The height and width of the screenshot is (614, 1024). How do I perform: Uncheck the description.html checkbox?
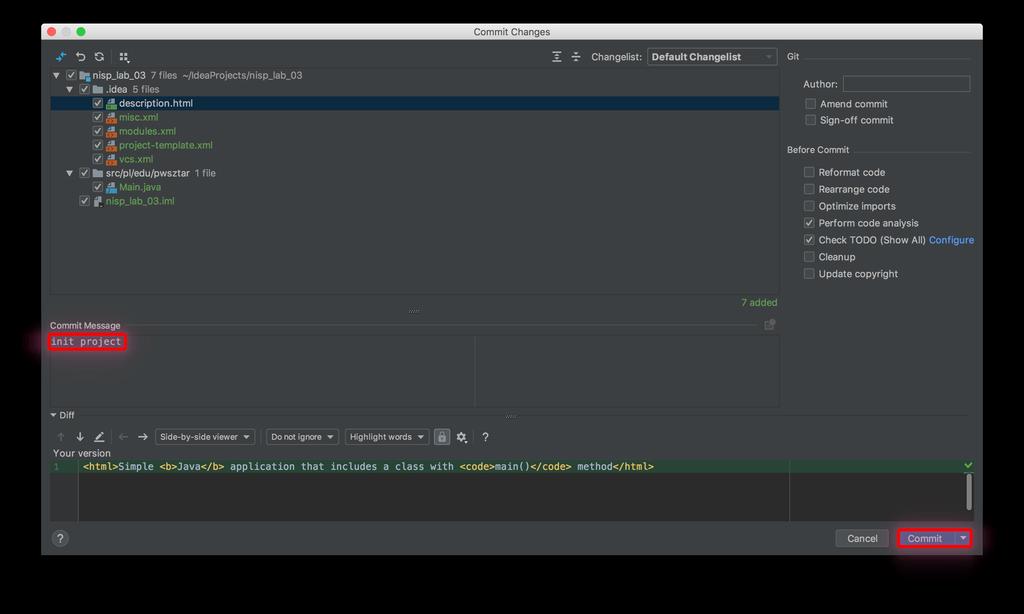pyautogui.click(x=97, y=103)
